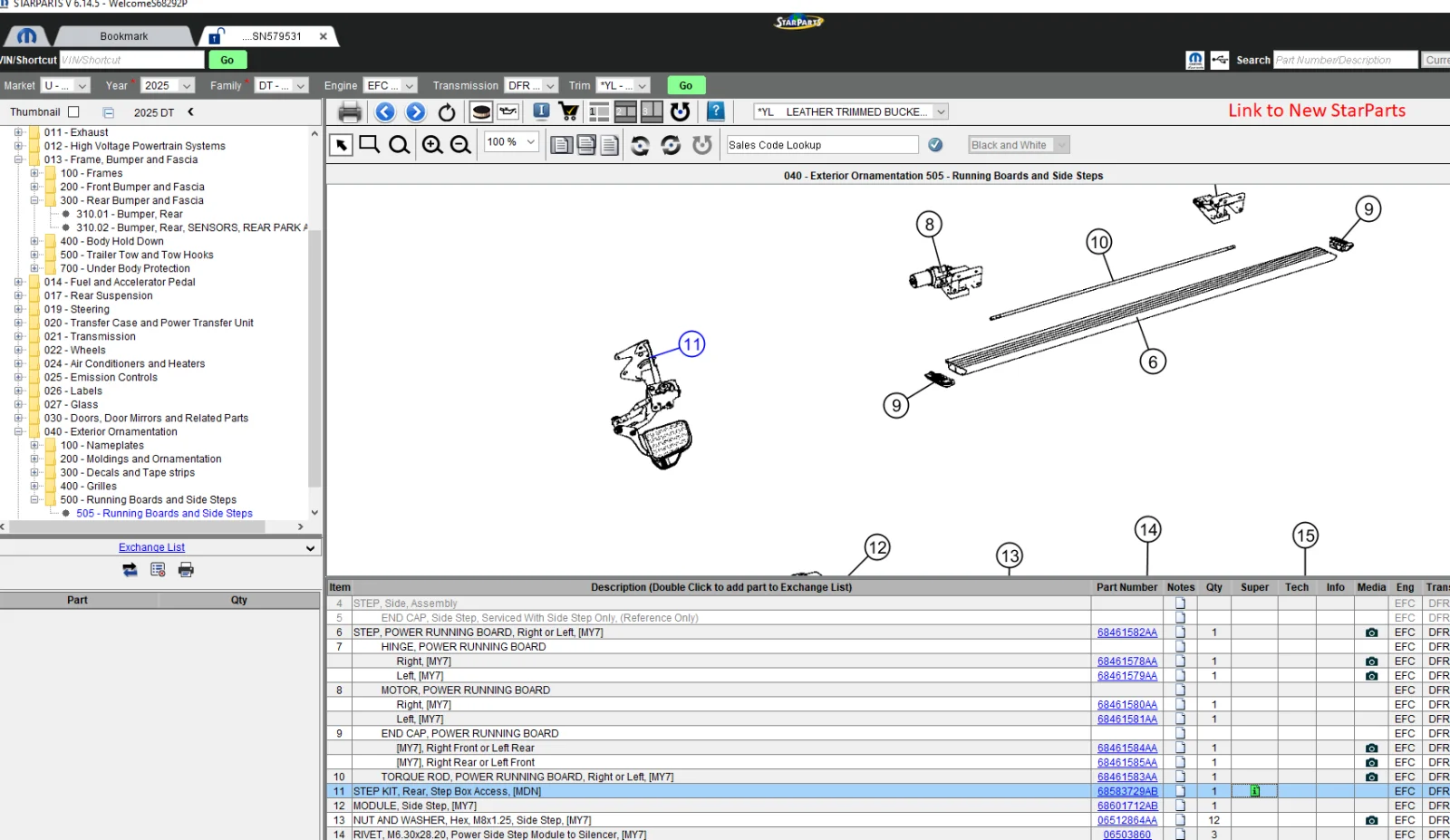Viewport: 1450px width, 840px height.
Task: Select 505 - Running Boards and Side Steps
Action: pyautogui.click(x=164, y=514)
